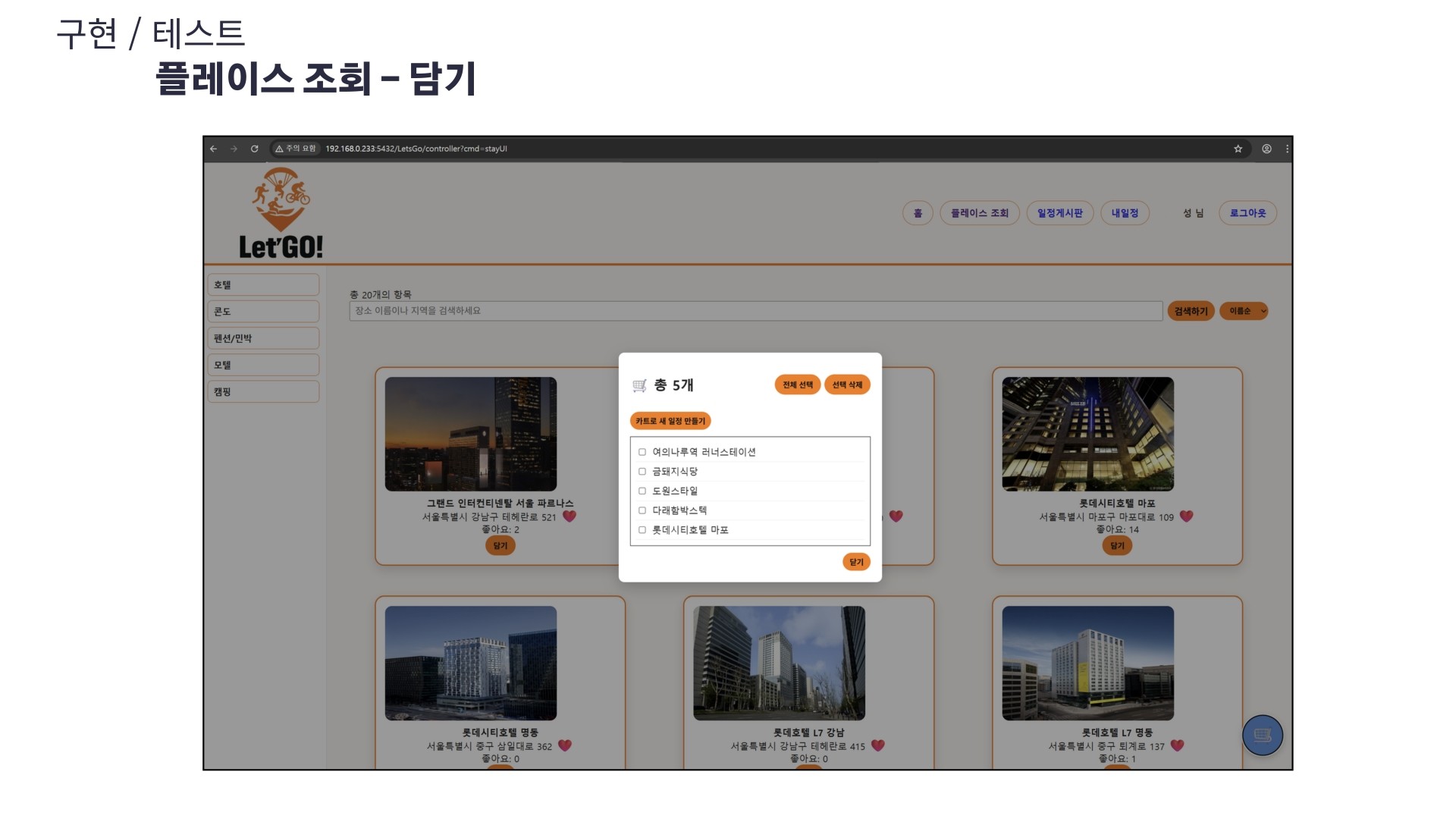Check 여의나루역 러너스테이션 checkbox

point(642,452)
